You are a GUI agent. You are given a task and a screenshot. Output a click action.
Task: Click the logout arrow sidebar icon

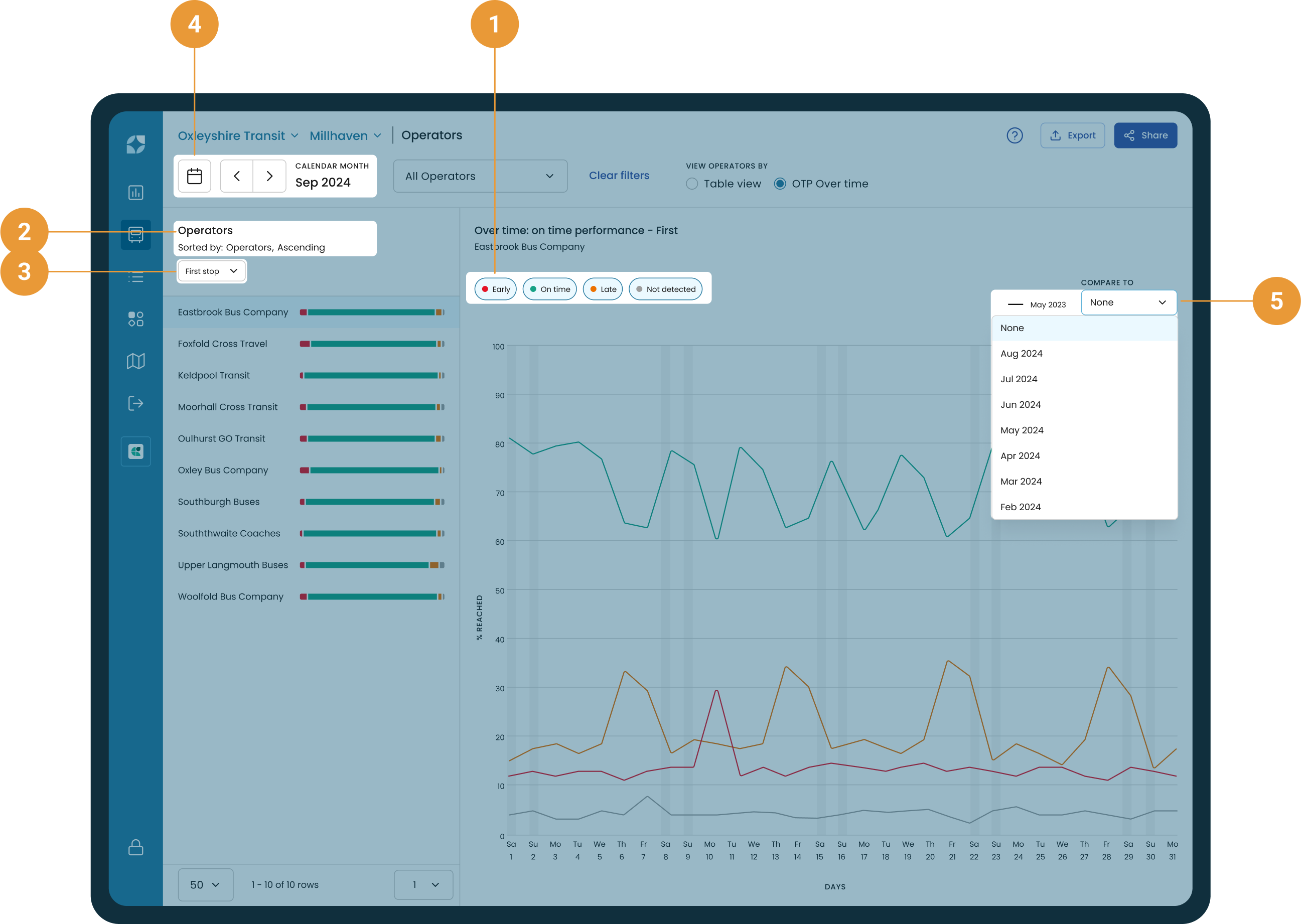click(x=135, y=403)
